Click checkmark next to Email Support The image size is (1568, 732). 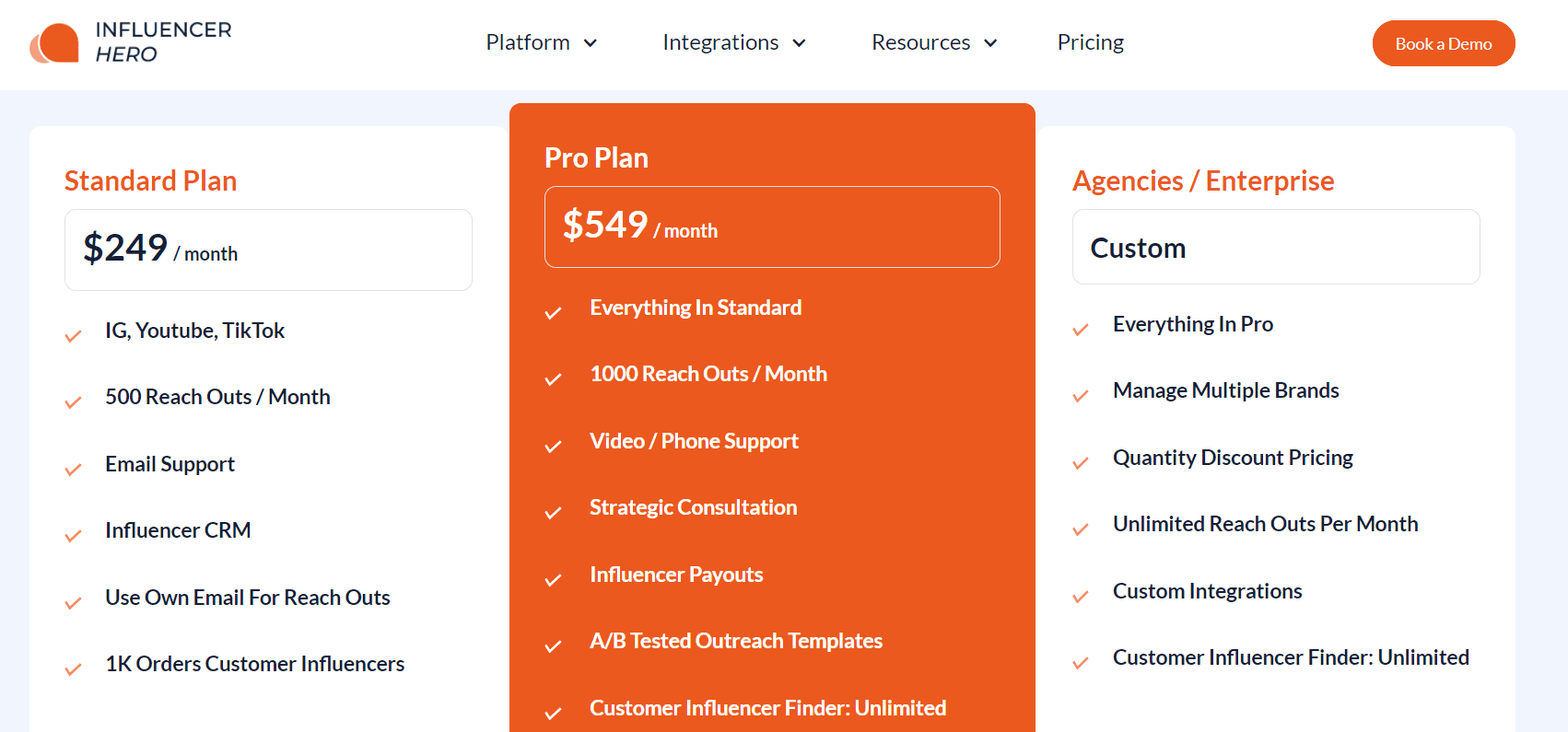tap(74, 470)
